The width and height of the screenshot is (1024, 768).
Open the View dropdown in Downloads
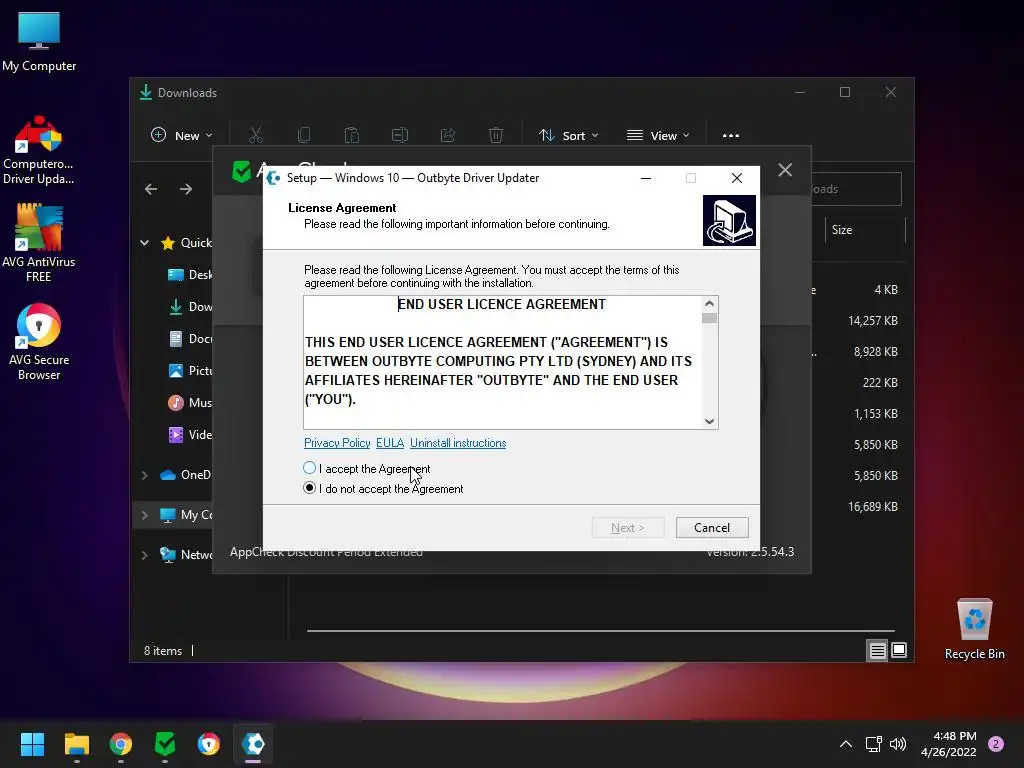click(x=658, y=135)
